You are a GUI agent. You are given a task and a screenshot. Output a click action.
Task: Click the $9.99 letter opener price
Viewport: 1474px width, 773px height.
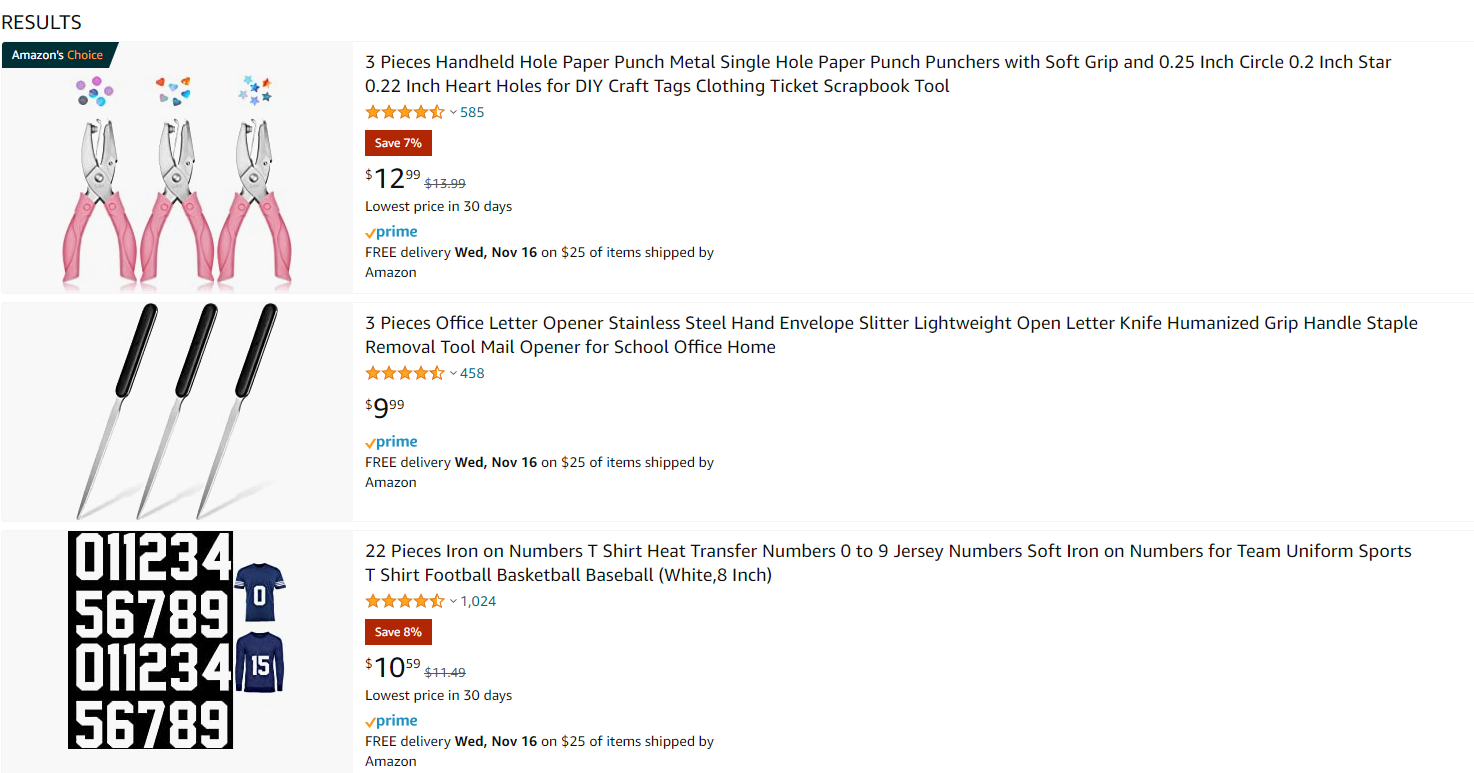[x=385, y=408]
